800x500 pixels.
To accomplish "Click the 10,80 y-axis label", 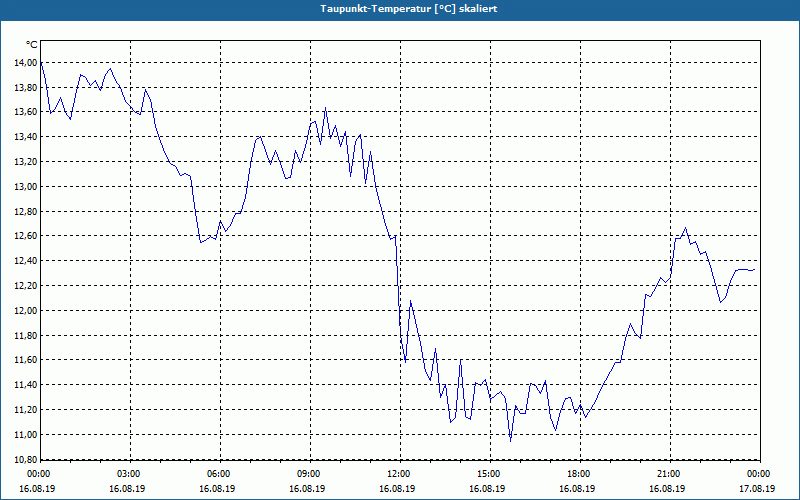I will [26, 459].
